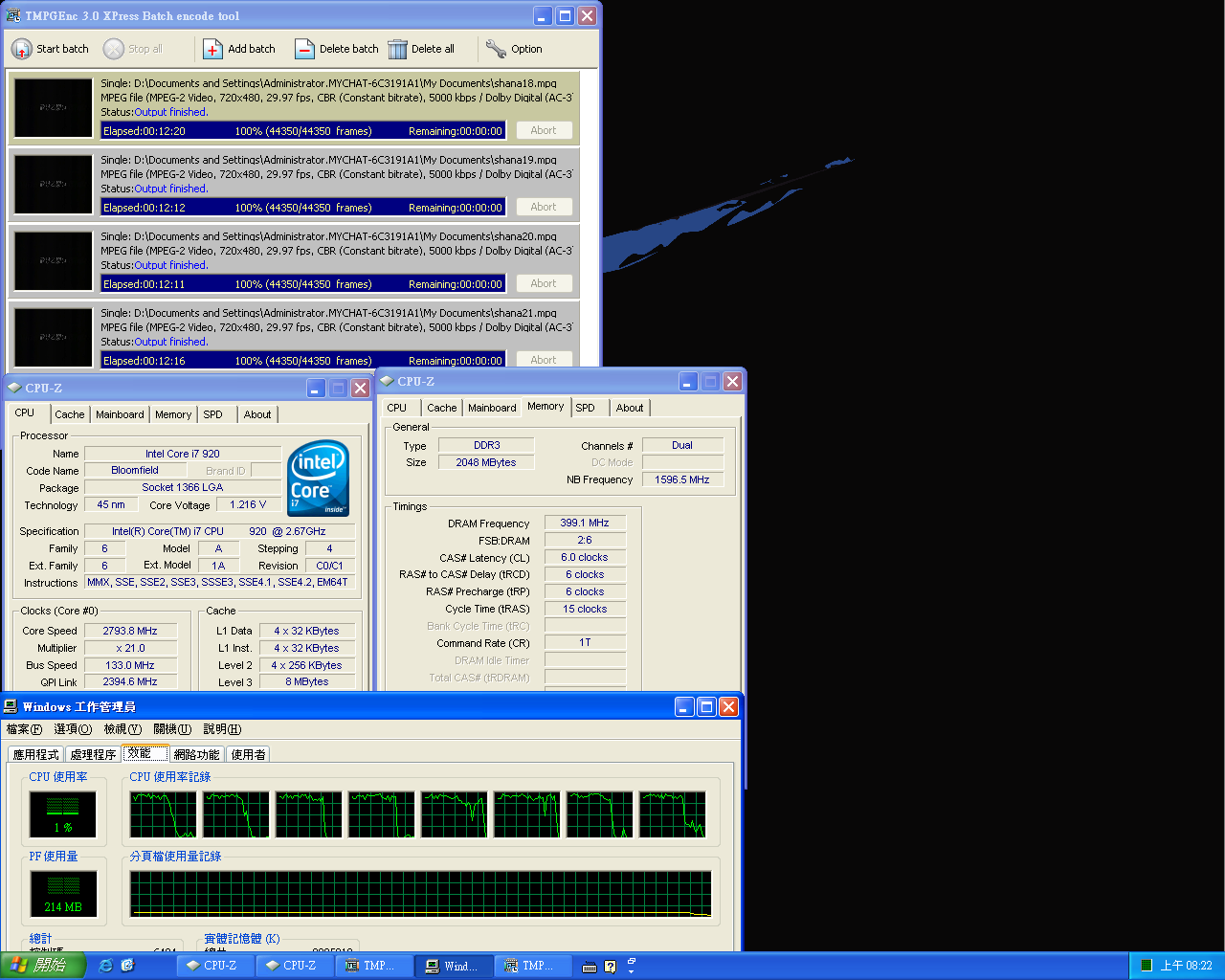Viewport: 1225px width, 980px height.
Task: Select the shana20.mpg batch thumbnail
Action: [x=53, y=260]
